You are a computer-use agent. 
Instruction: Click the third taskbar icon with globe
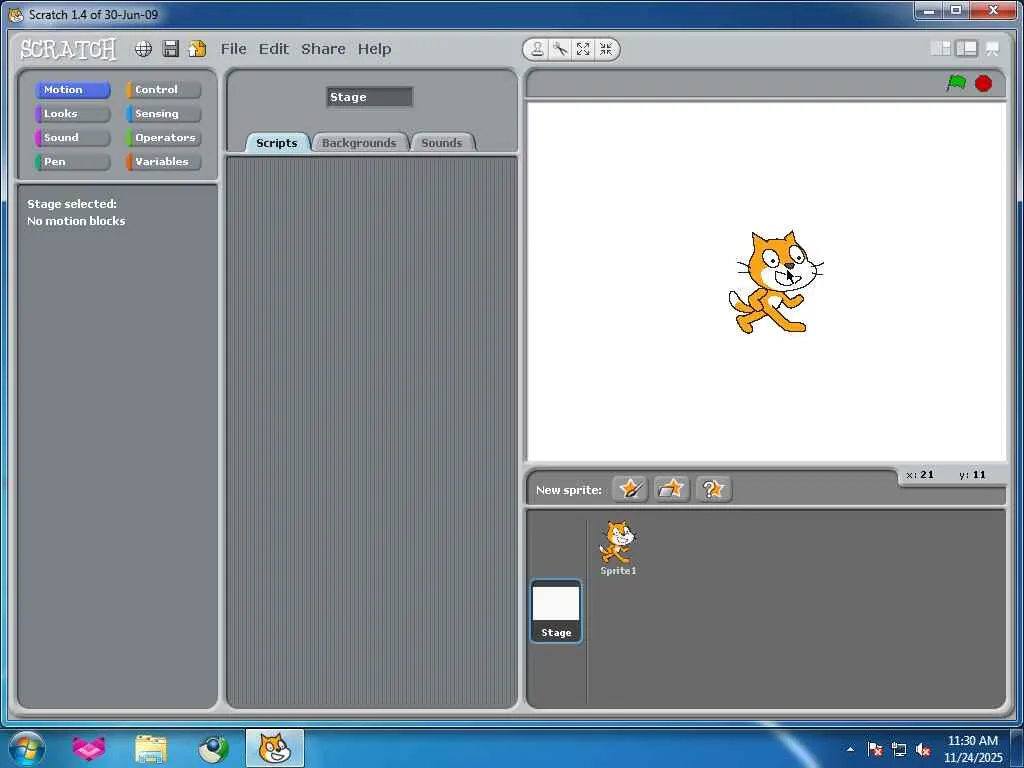pos(214,748)
